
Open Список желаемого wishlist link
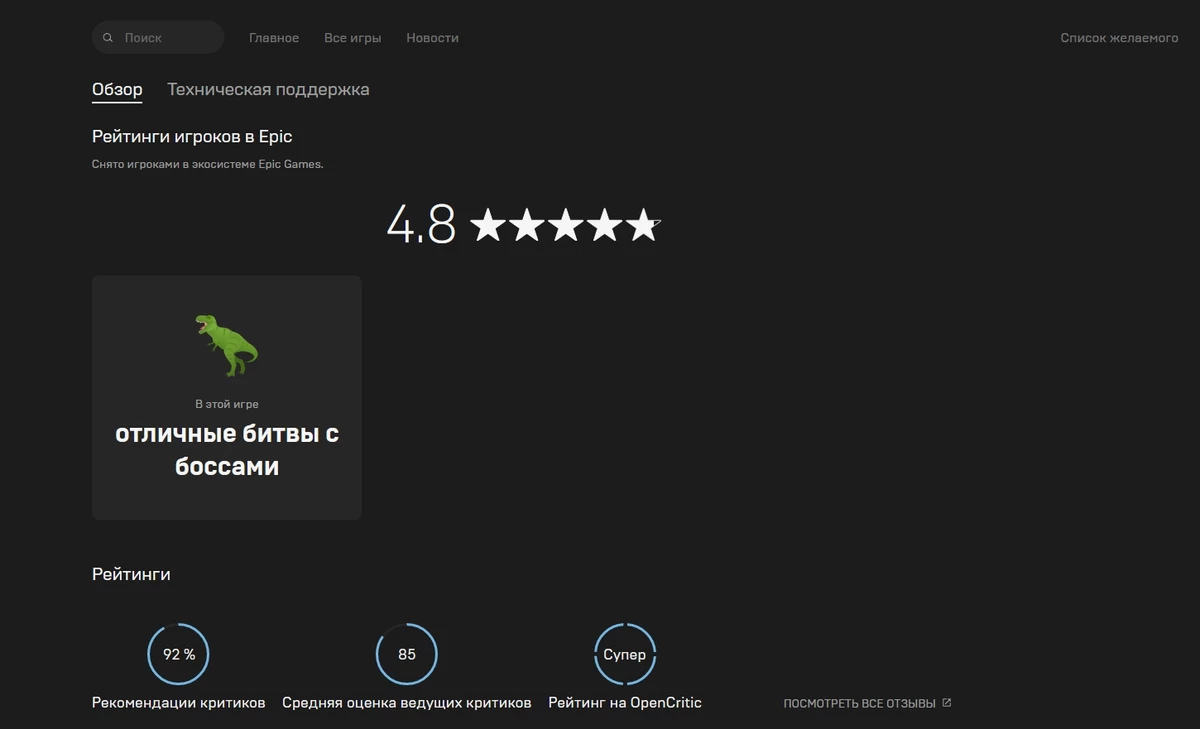point(1119,38)
